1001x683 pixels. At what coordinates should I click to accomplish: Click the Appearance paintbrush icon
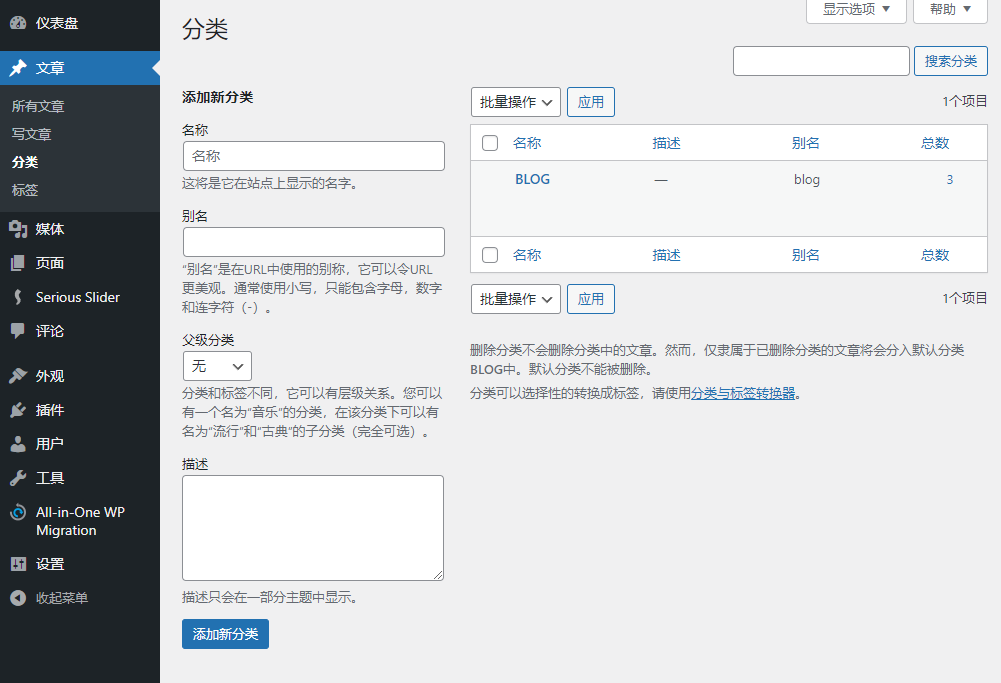point(18,376)
